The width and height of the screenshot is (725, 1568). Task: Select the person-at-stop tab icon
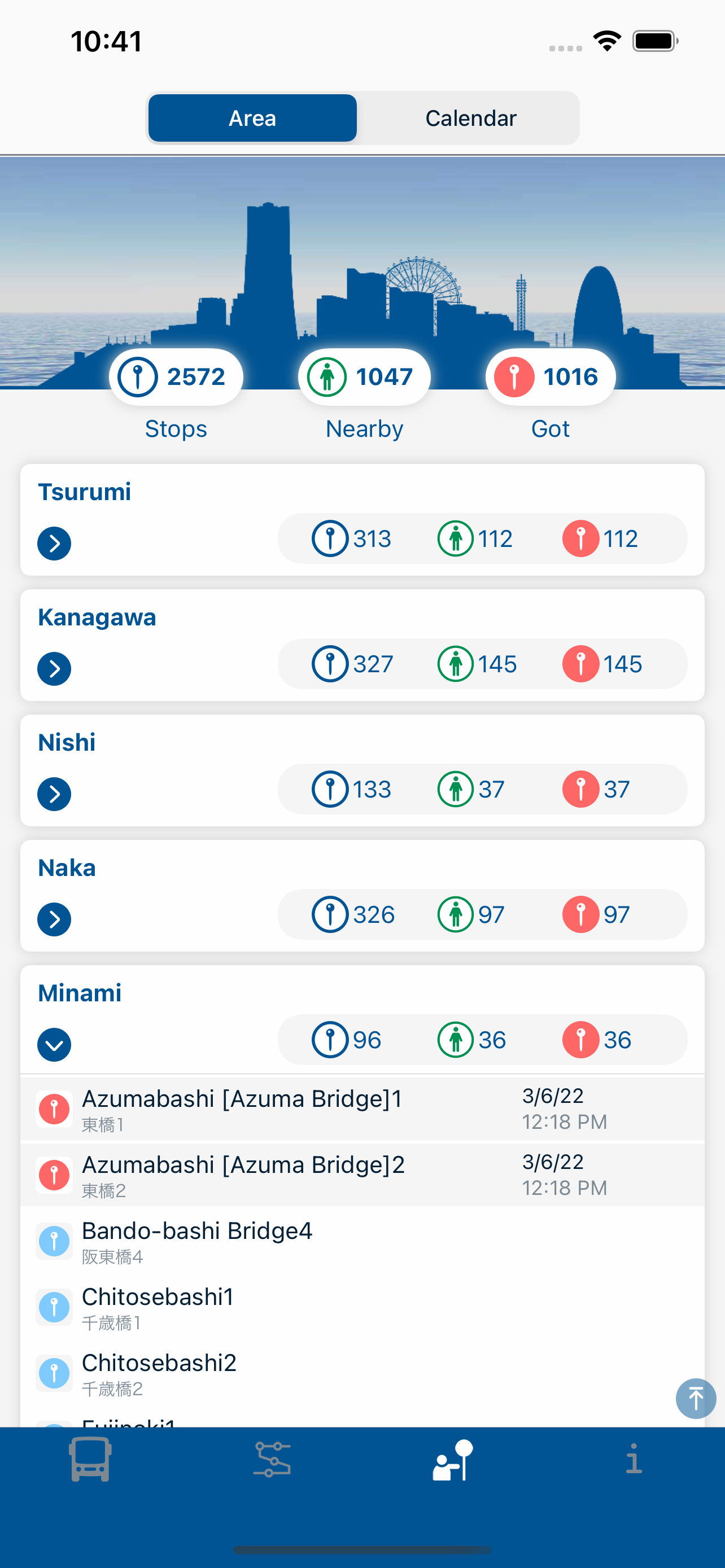(x=453, y=1459)
